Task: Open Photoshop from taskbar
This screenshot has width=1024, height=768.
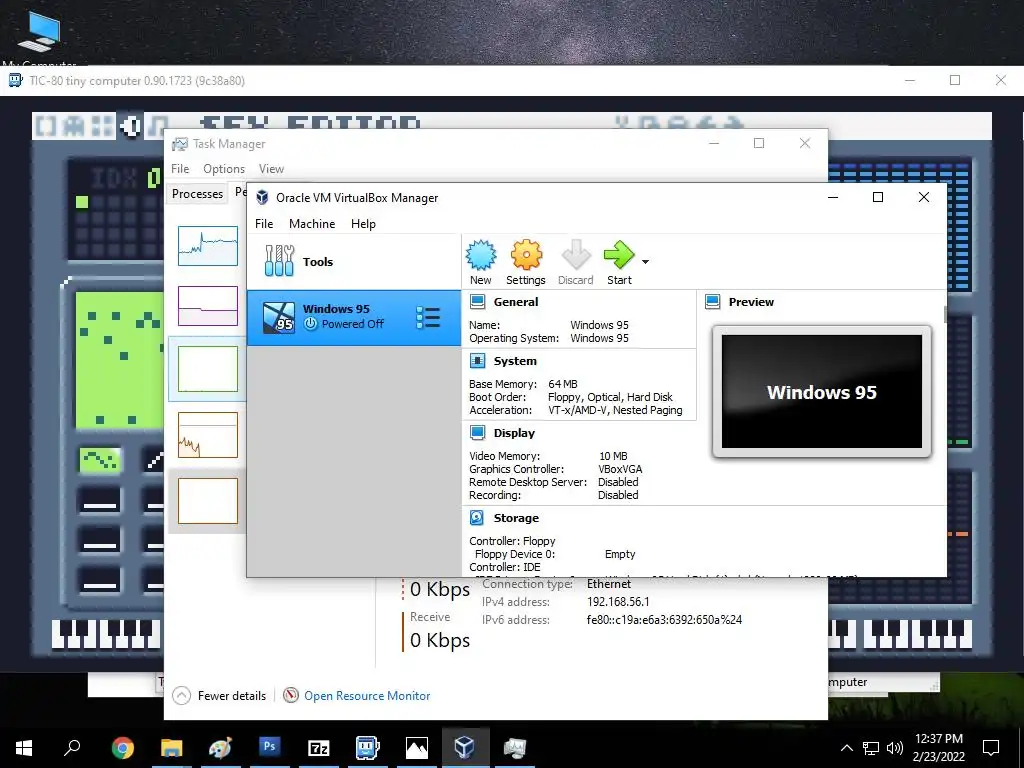Action: pyautogui.click(x=269, y=746)
